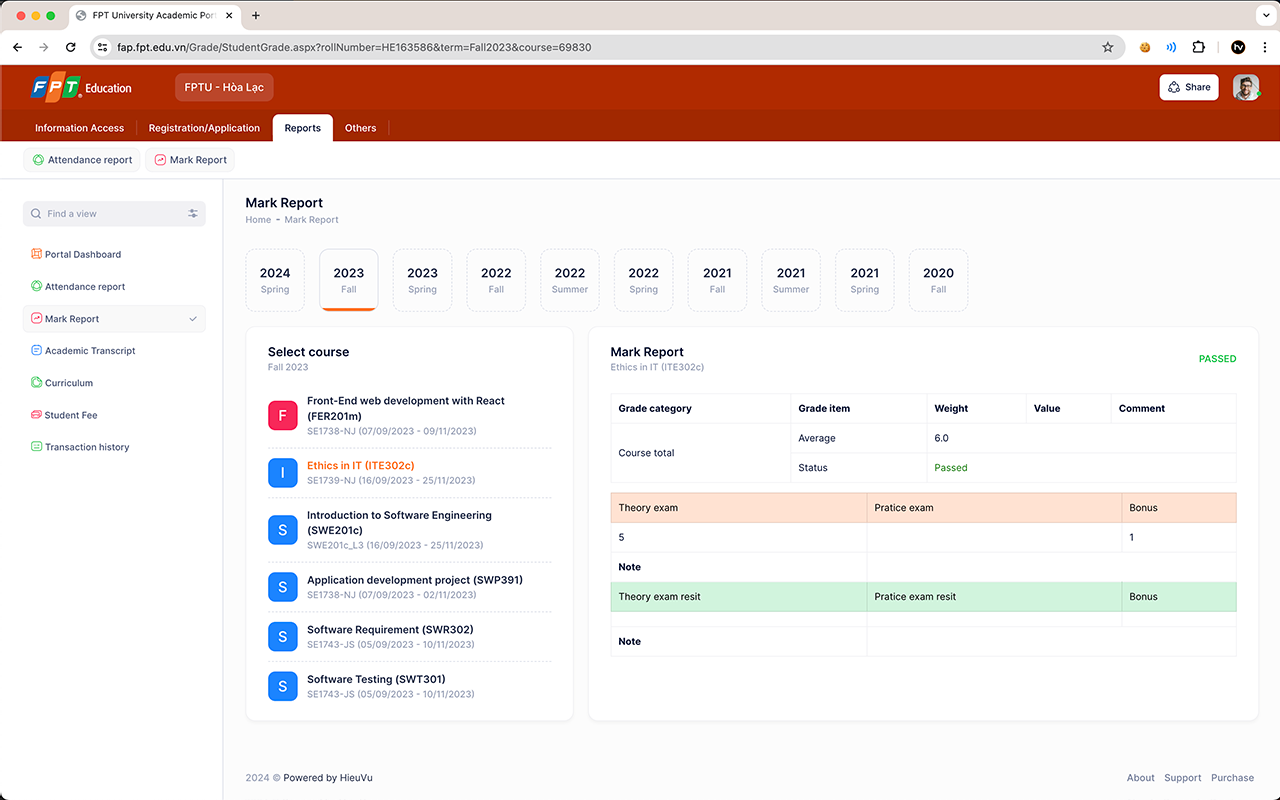Click the filter sliders icon in search box
1280x800 pixels.
(x=193, y=214)
